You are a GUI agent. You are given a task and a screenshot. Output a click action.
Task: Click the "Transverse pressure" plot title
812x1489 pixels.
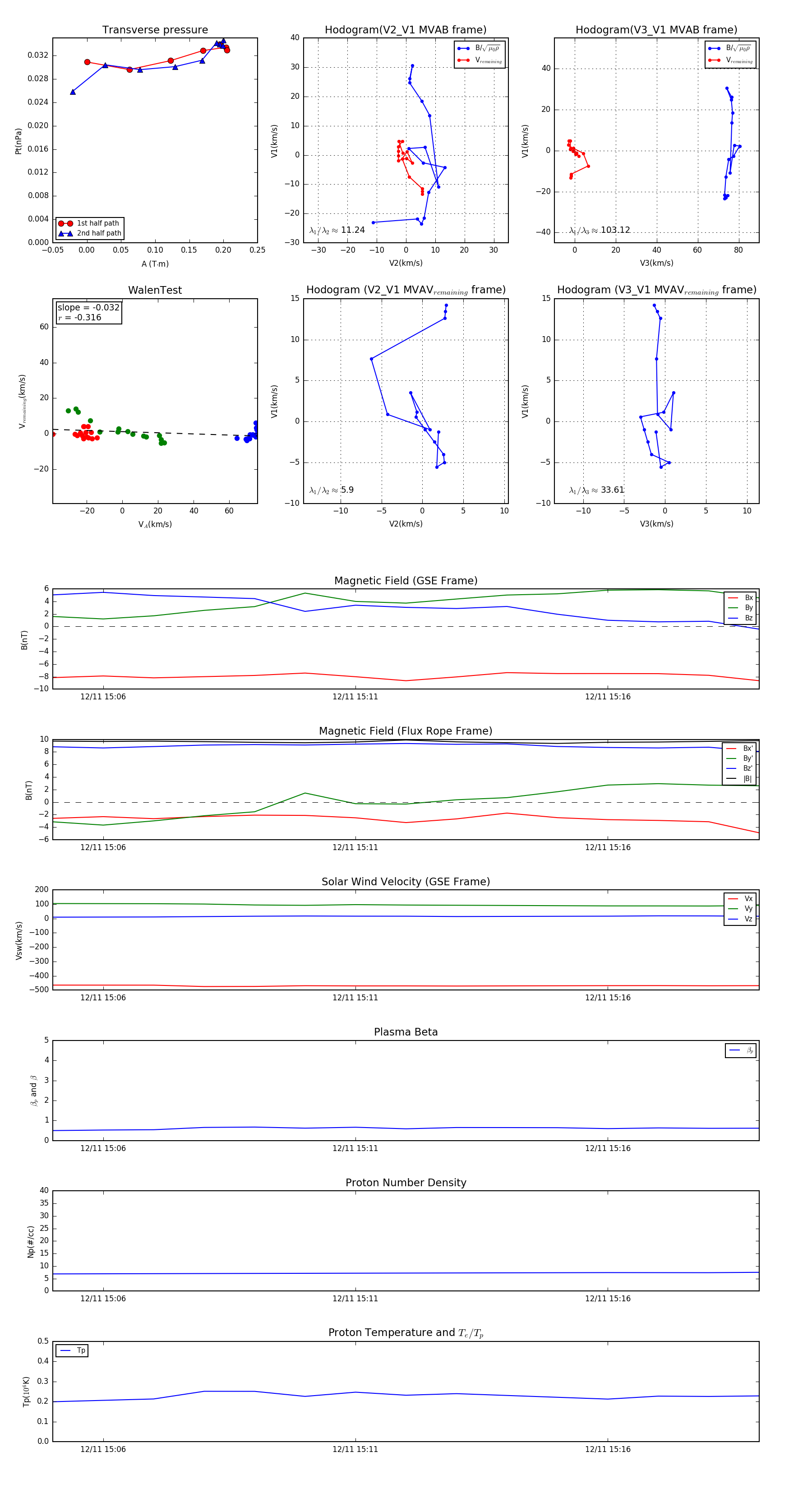[155, 30]
